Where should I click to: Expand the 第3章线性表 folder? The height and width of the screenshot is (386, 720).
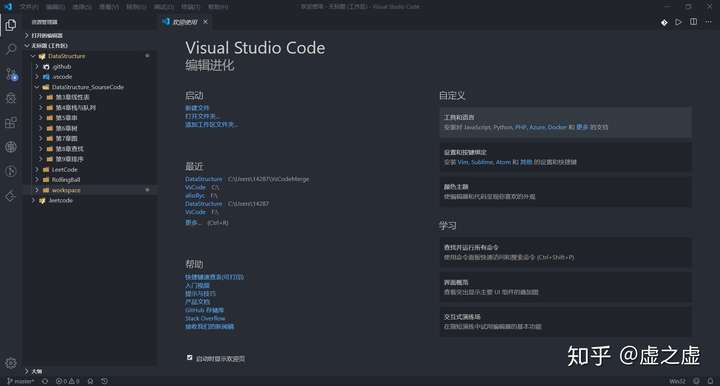coord(40,97)
